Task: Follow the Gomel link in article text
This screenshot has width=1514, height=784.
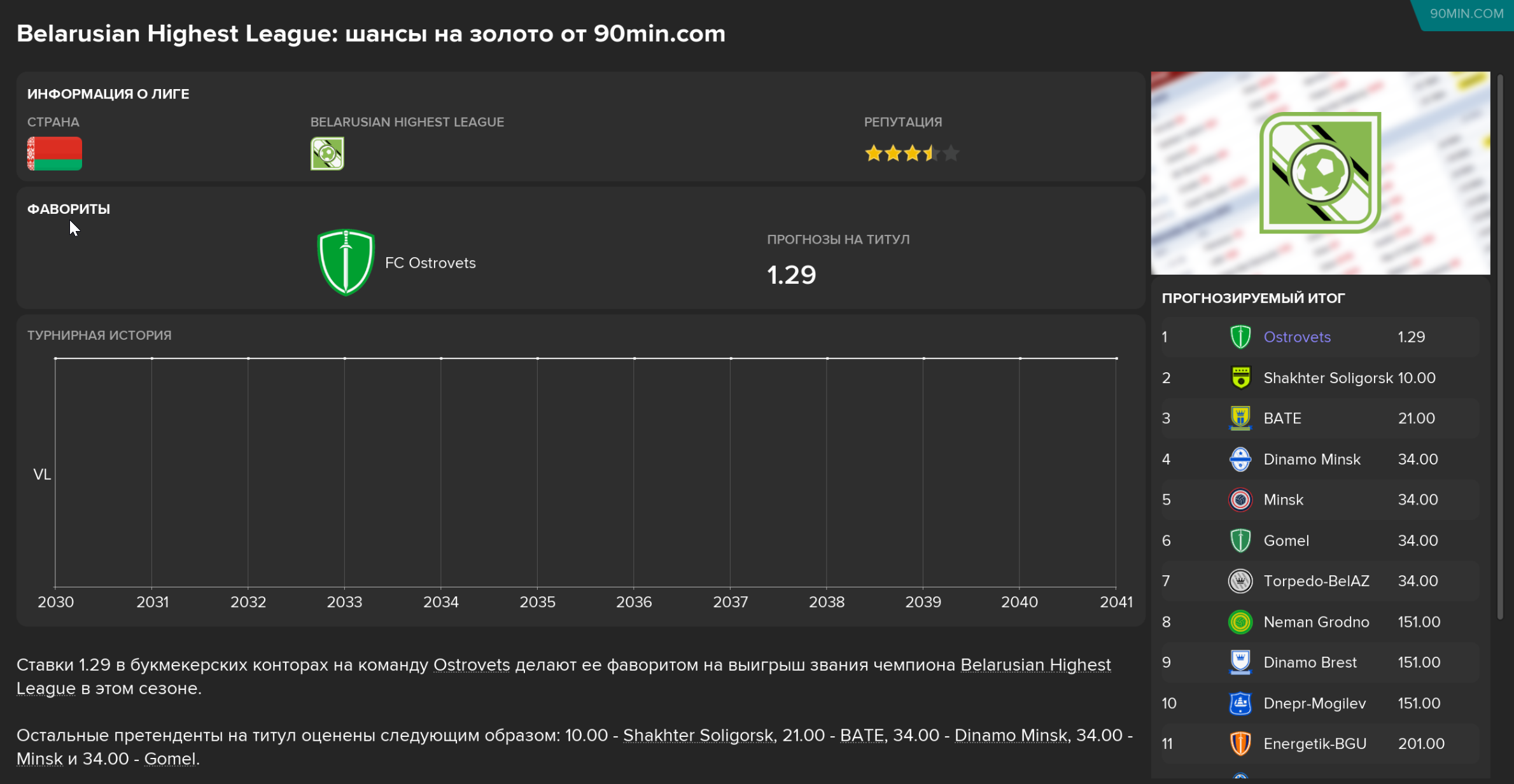Action: pos(170,759)
